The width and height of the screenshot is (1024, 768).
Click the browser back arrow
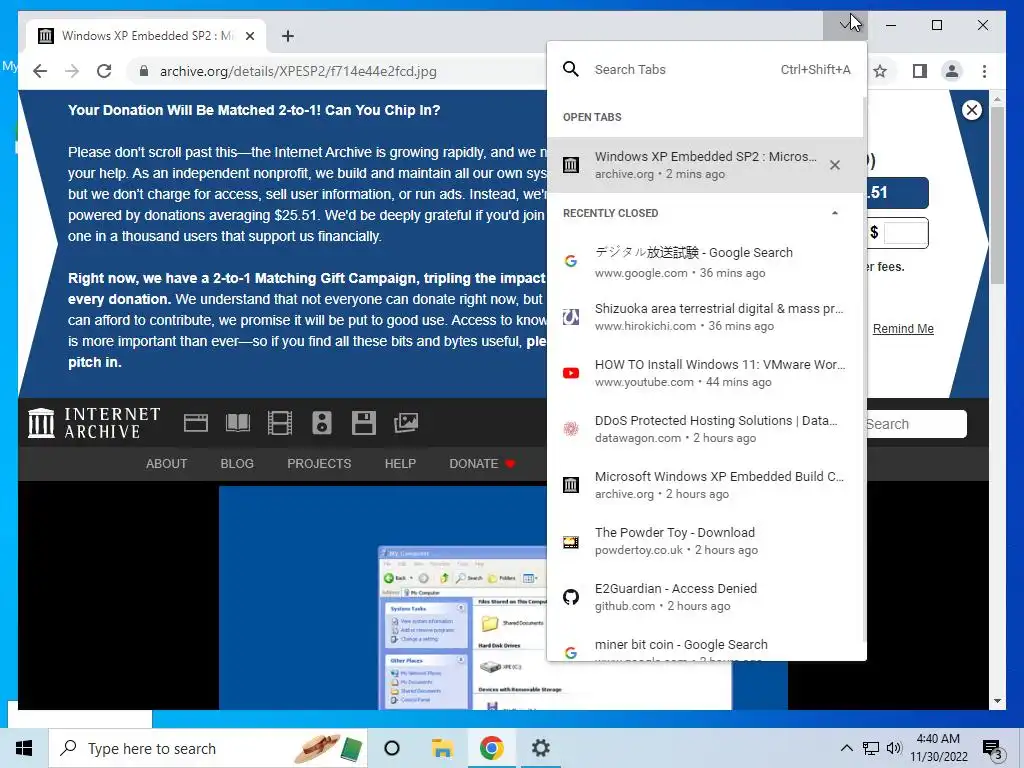pos(40,71)
